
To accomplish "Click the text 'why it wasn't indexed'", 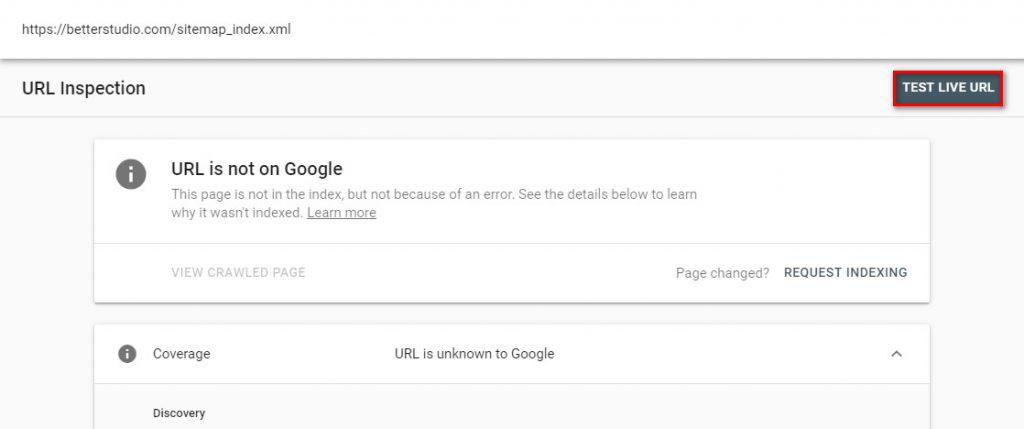I will (235, 213).
